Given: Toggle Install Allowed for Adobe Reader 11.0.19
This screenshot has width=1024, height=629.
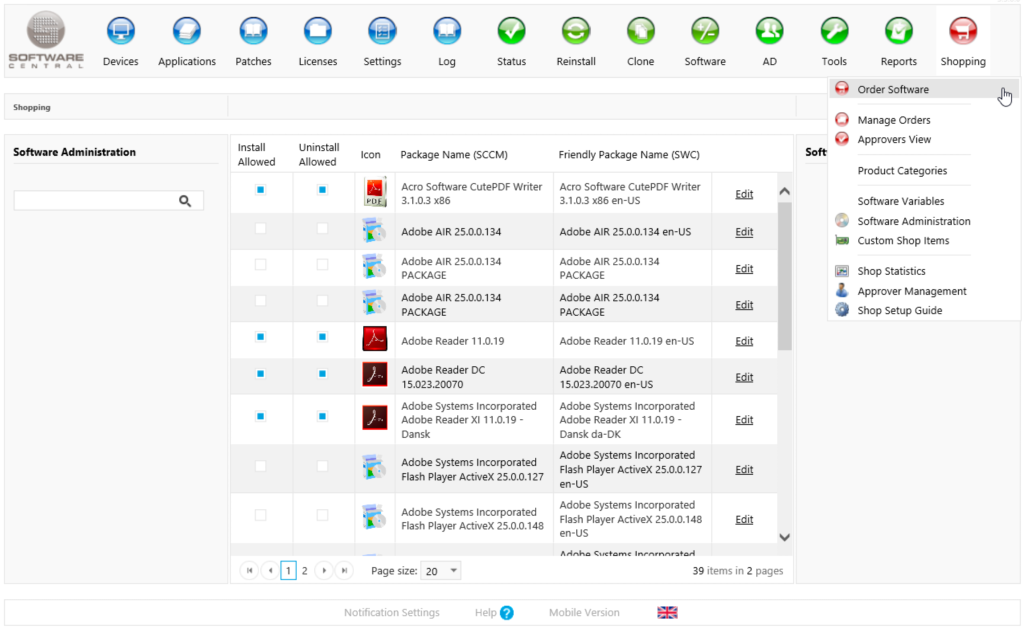Looking at the screenshot, I should (261, 337).
